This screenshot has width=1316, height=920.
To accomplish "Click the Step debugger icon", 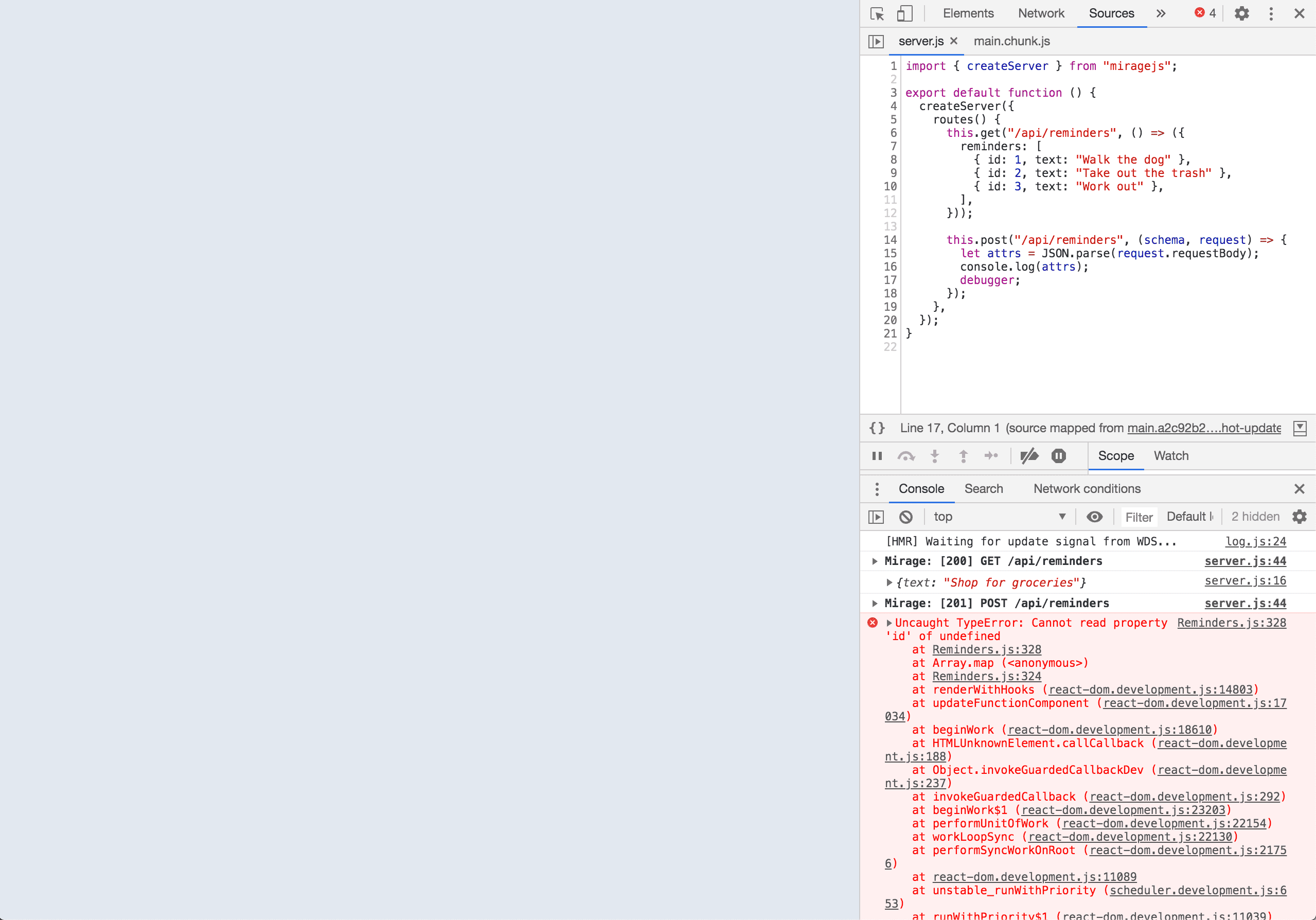I will [x=991, y=456].
